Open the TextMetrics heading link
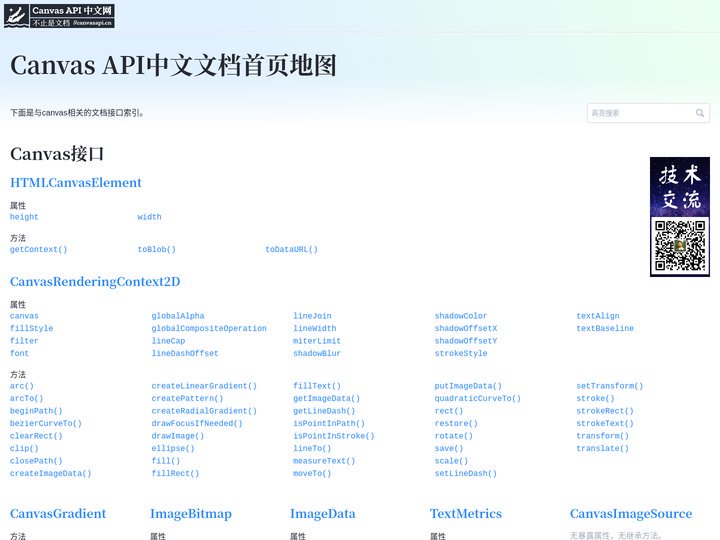Image resolution: width=720 pixels, height=540 pixels. click(x=466, y=513)
